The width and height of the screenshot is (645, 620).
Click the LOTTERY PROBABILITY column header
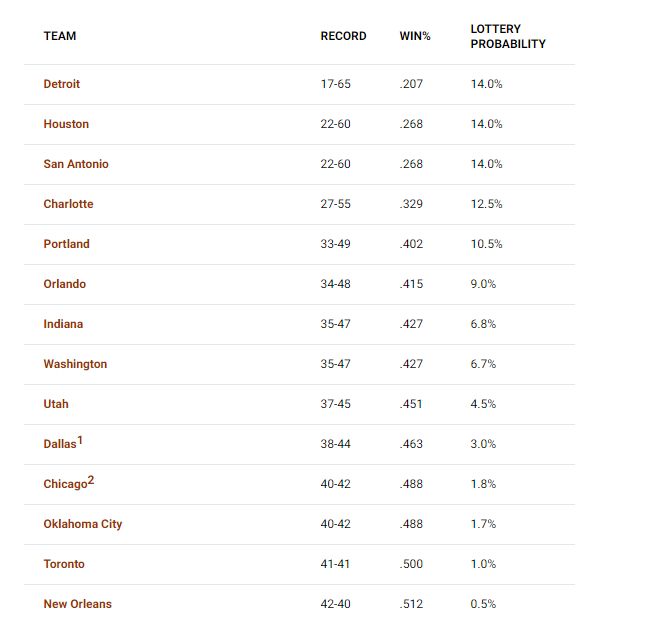click(x=508, y=37)
